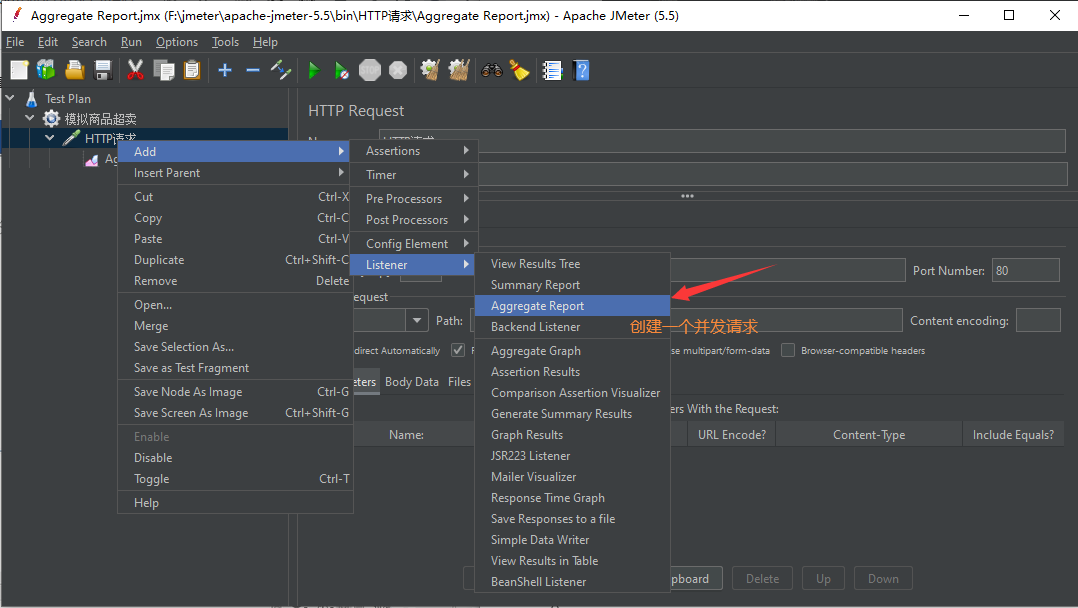The height and width of the screenshot is (608, 1078).
Task: Click the Port Number field
Action: tap(1025, 270)
